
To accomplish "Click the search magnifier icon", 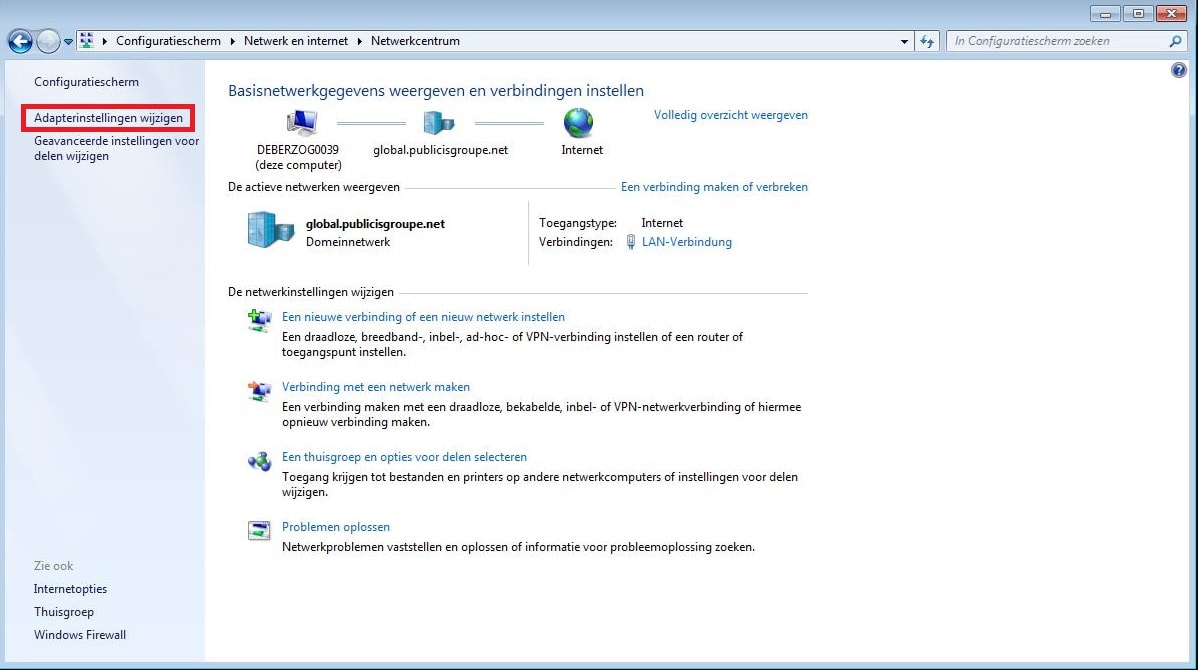I will pos(1176,41).
